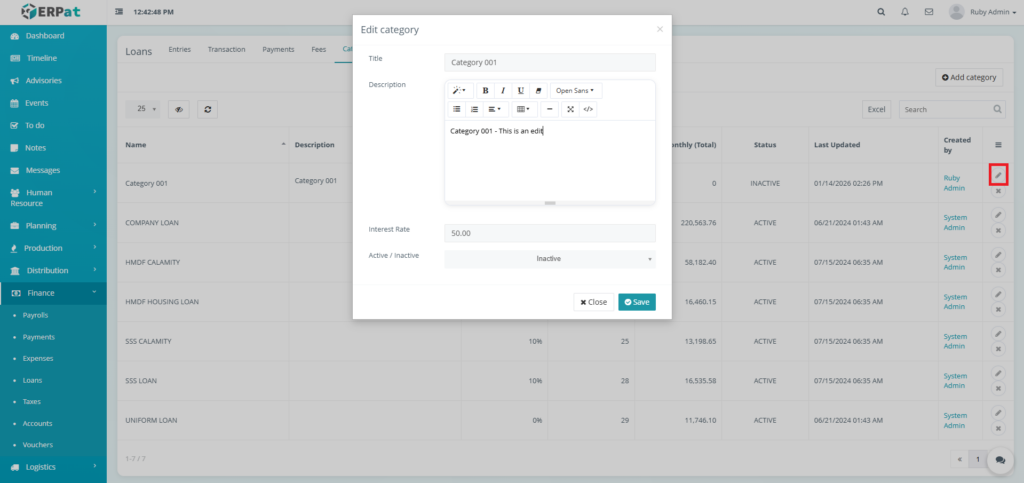Insert a horizontal rule line

pyautogui.click(x=549, y=109)
